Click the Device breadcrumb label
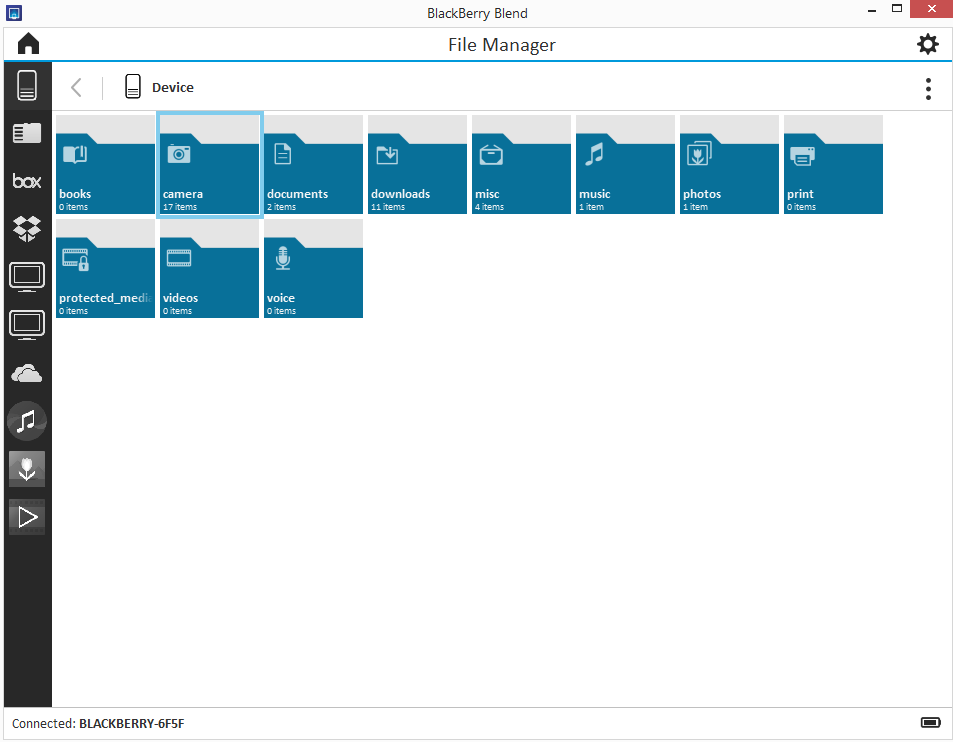This screenshot has height=742, width=953. click(173, 88)
